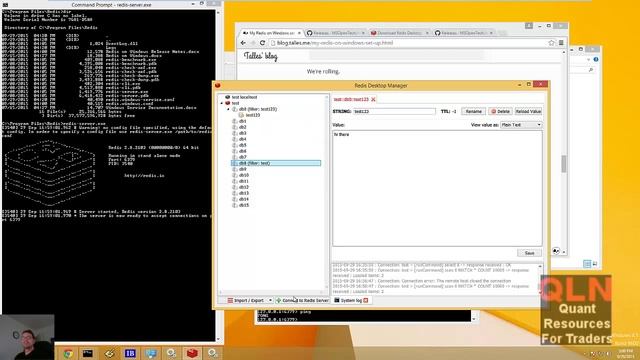The height and width of the screenshot is (360, 640).
Task: Switch to the first GitHub Releases tab
Action: click(336, 33)
